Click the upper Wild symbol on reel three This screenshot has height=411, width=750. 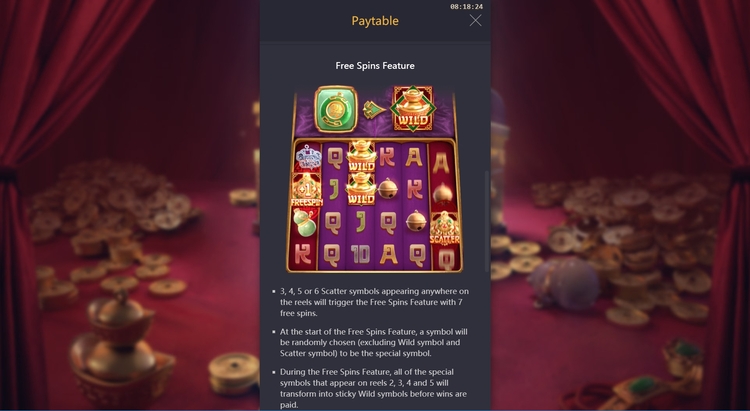point(361,156)
